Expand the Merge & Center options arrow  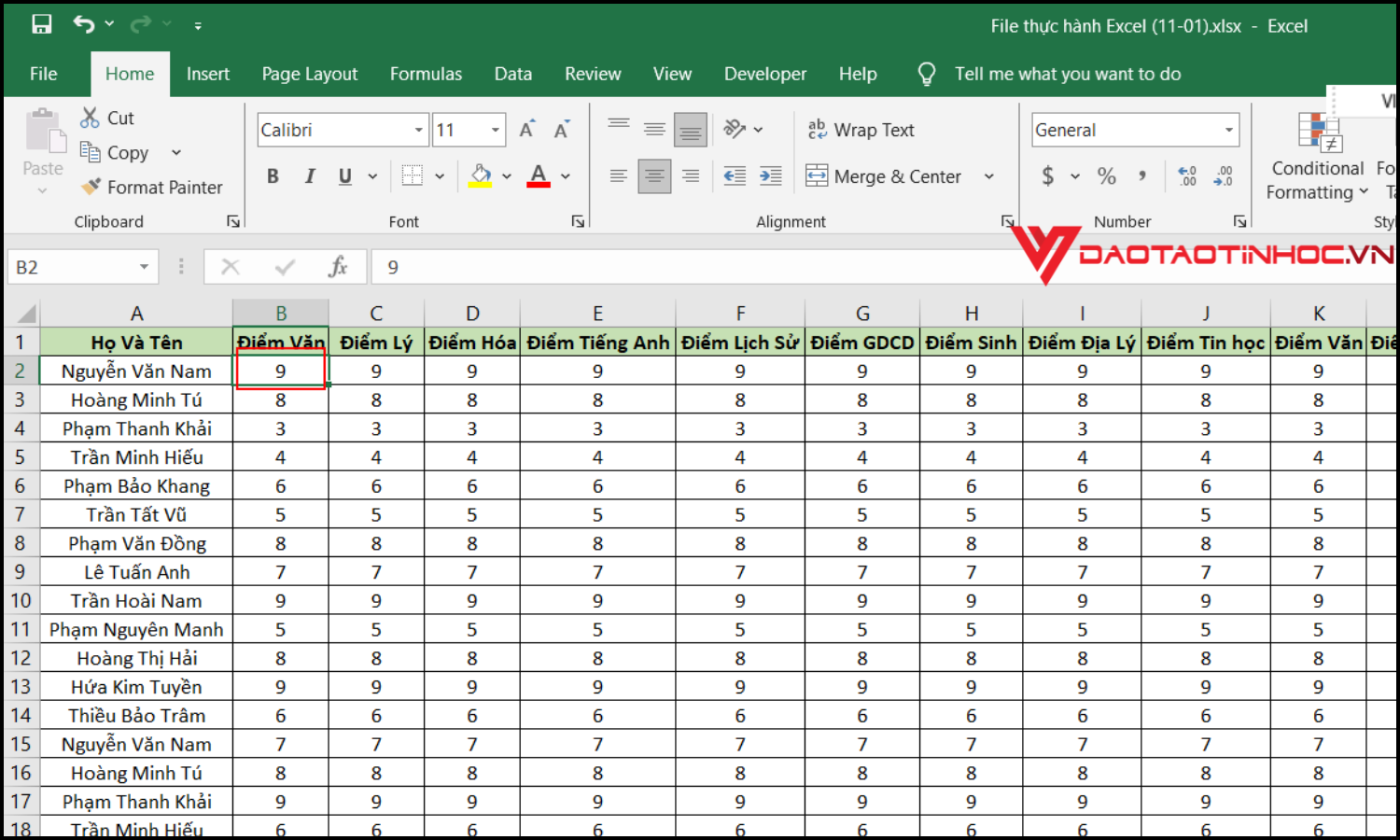click(x=989, y=175)
